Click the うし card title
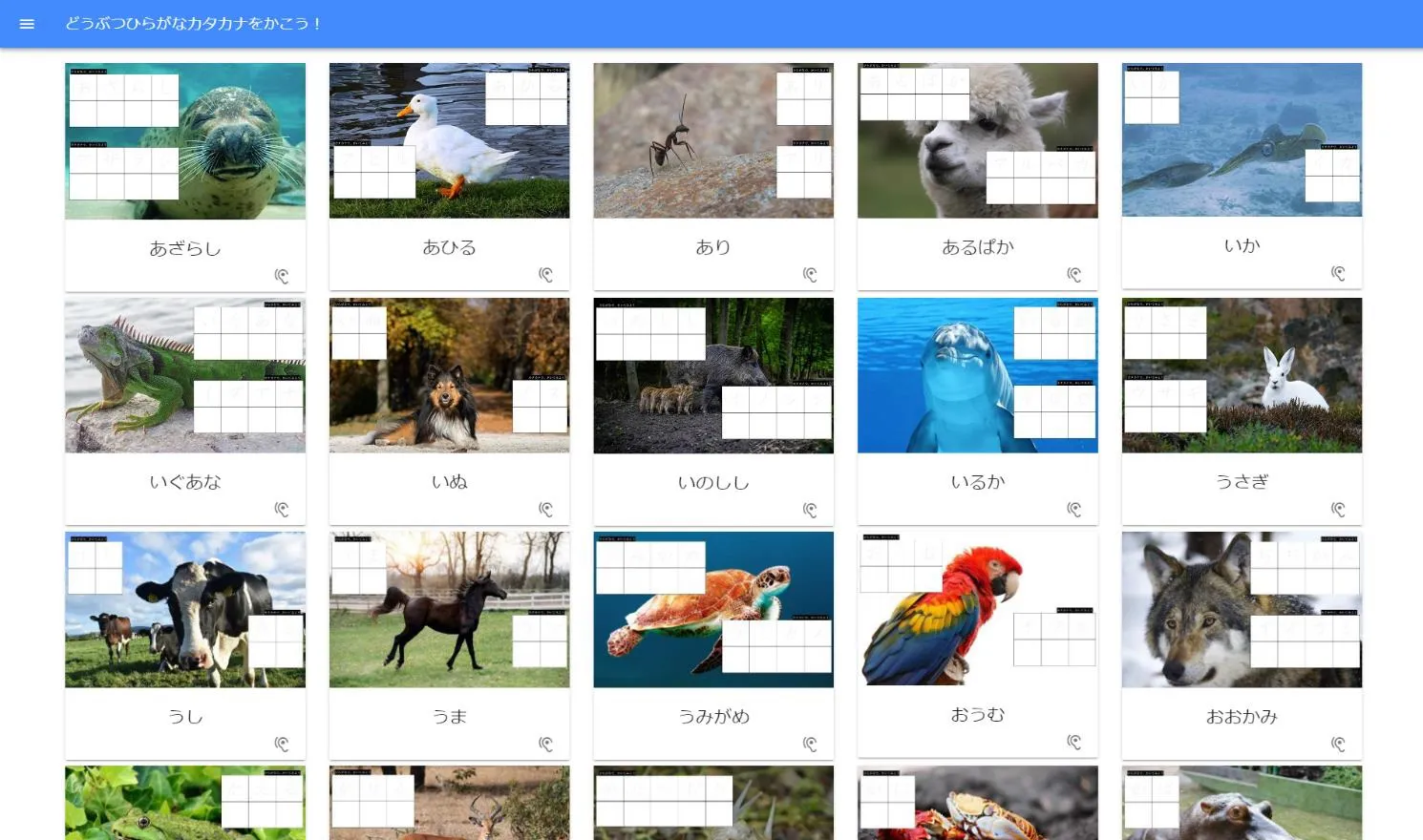 click(185, 717)
